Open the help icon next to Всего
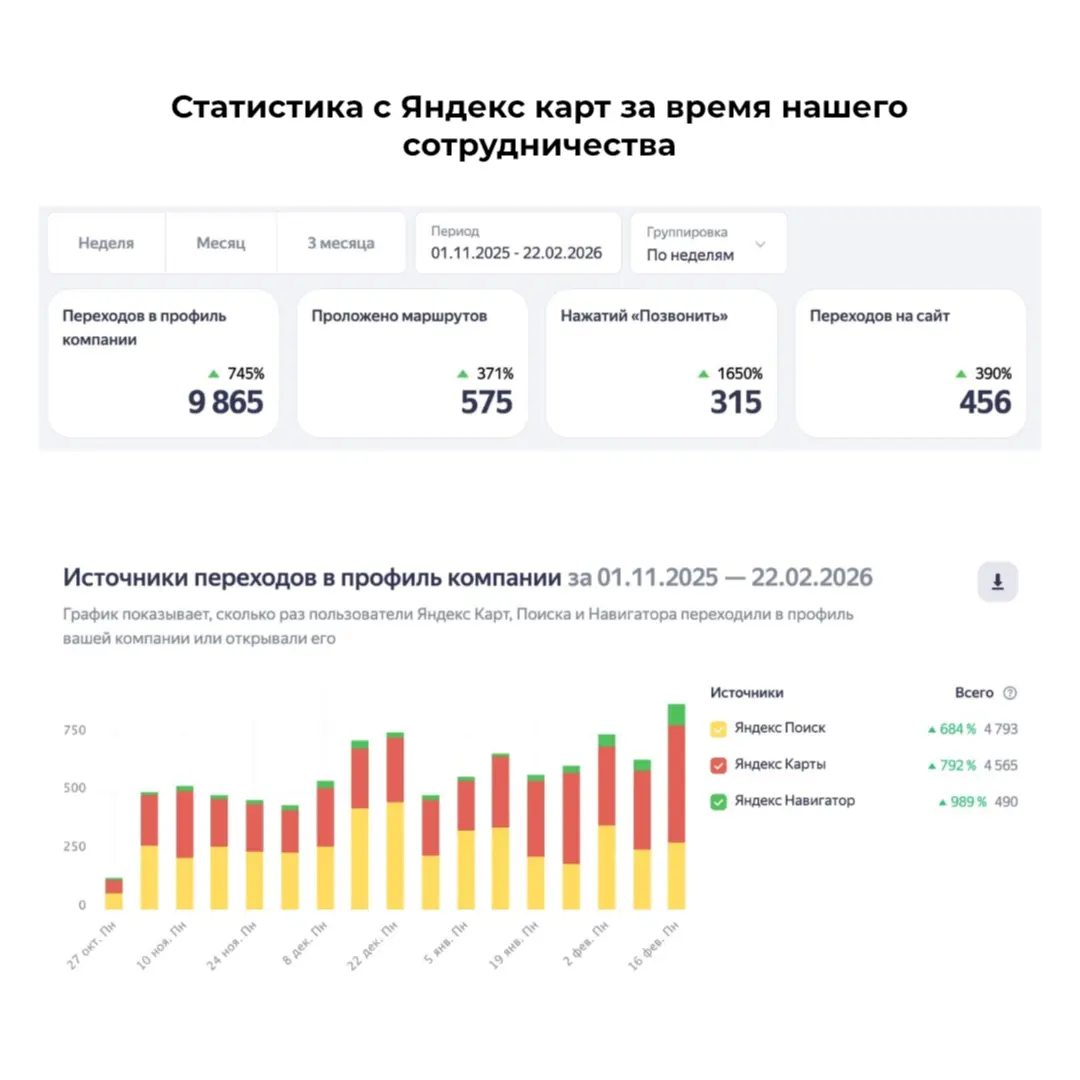 pos(1010,693)
